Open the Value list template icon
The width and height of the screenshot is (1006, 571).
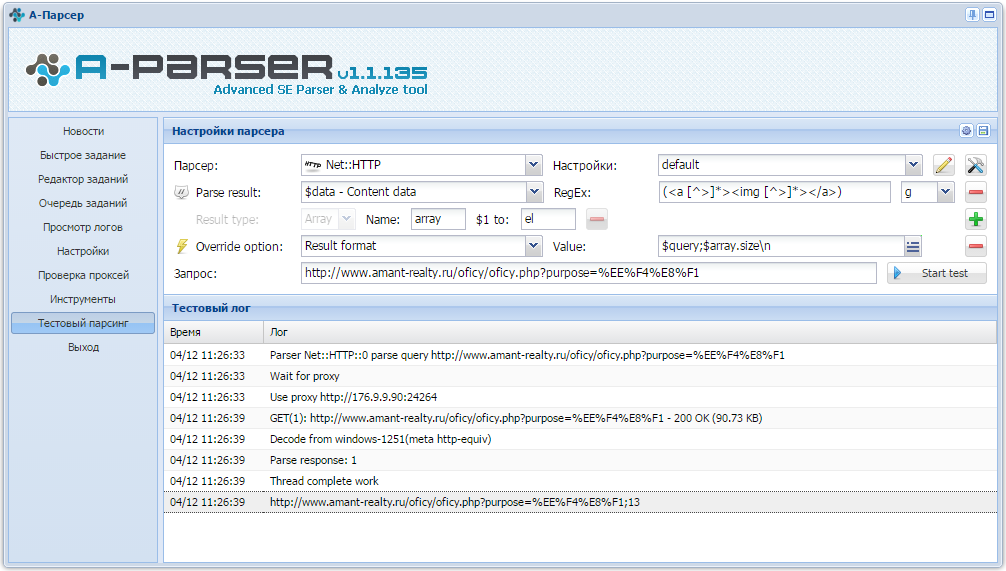913,246
